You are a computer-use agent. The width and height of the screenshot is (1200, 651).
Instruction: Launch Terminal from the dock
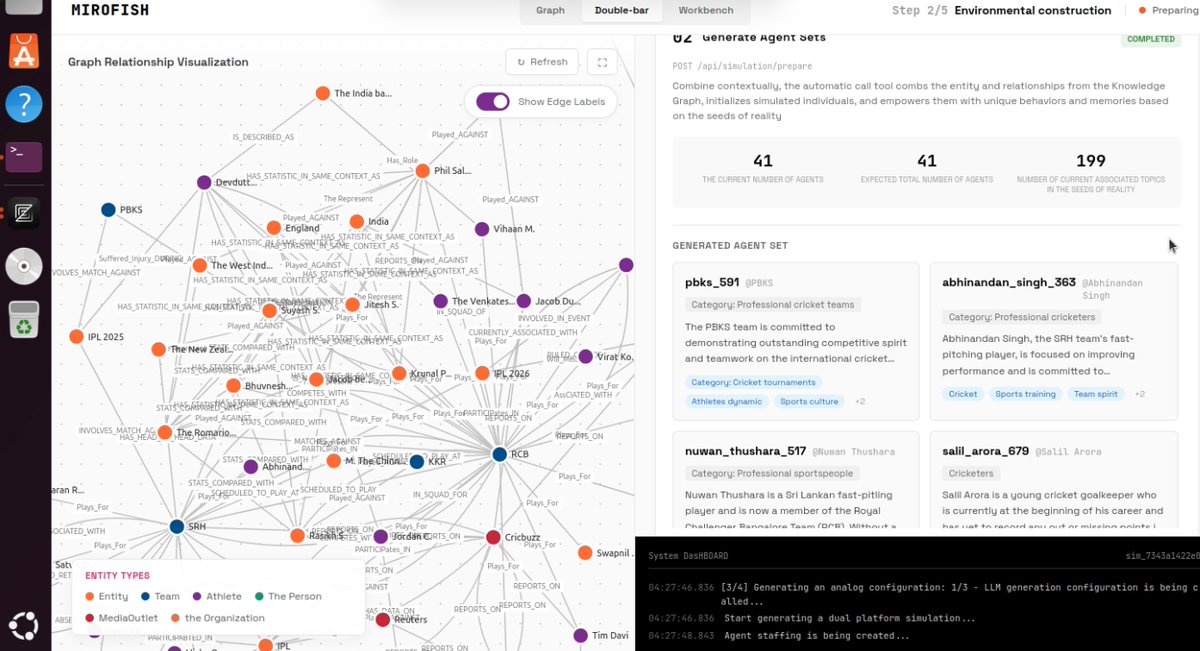tap(24, 157)
